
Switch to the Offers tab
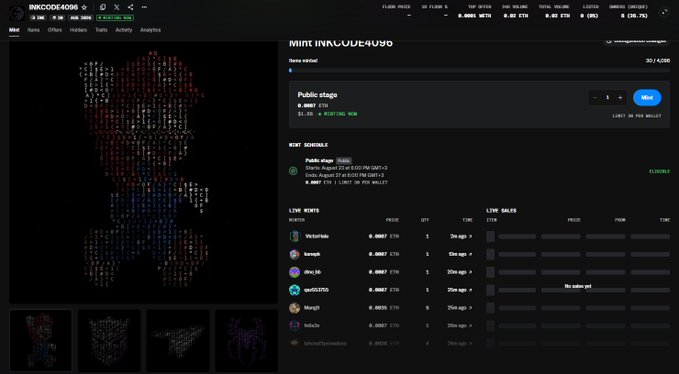(x=55, y=30)
